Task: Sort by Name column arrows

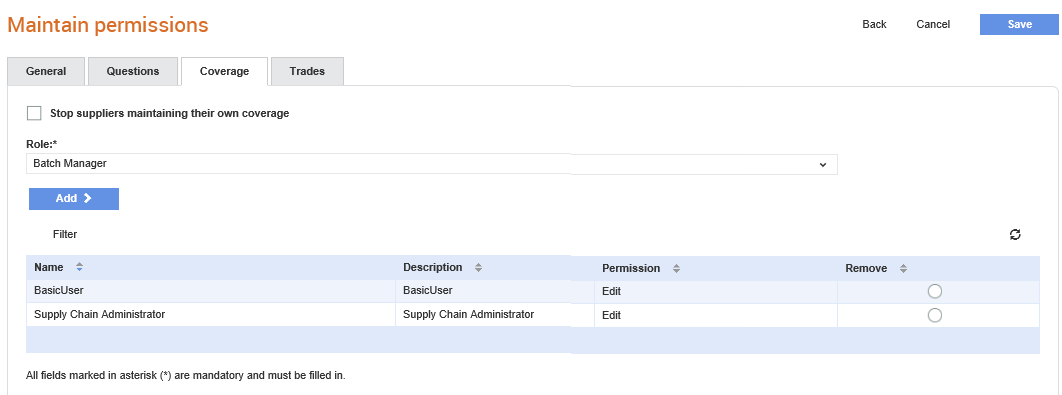Action: coord(79,267)
